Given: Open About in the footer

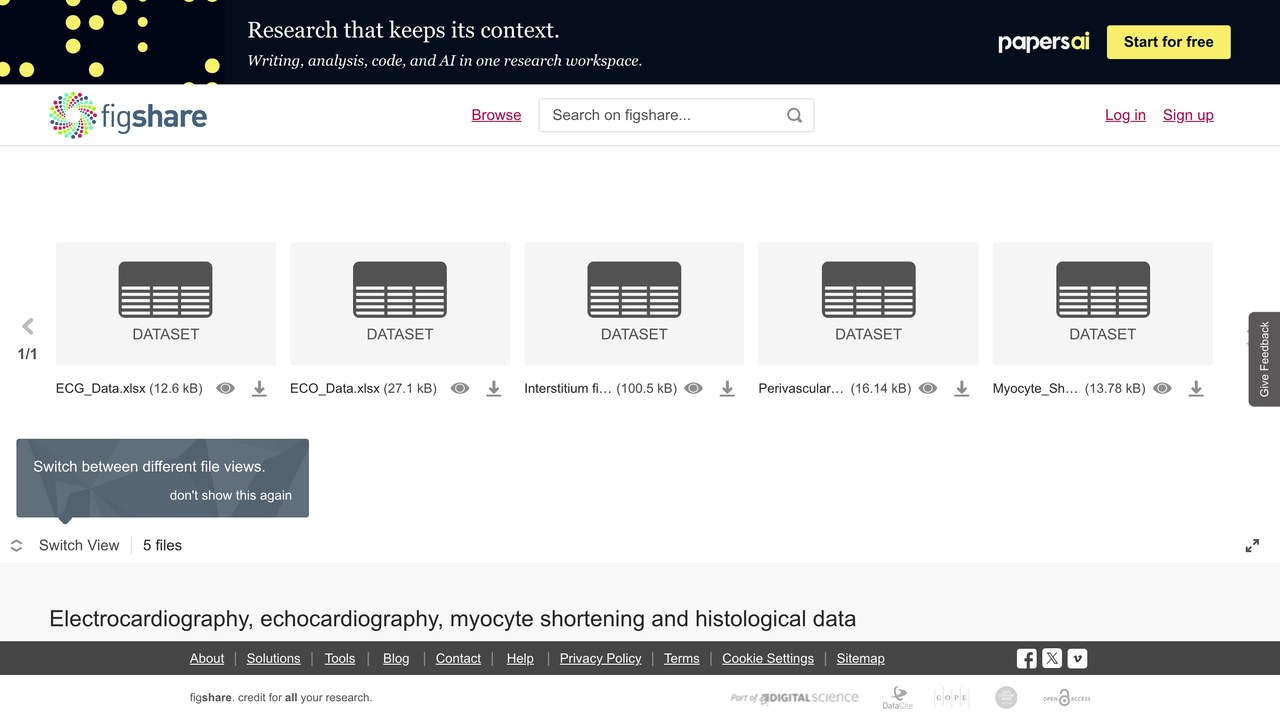Looking at the screenshot, I should [x=207, y=658].
